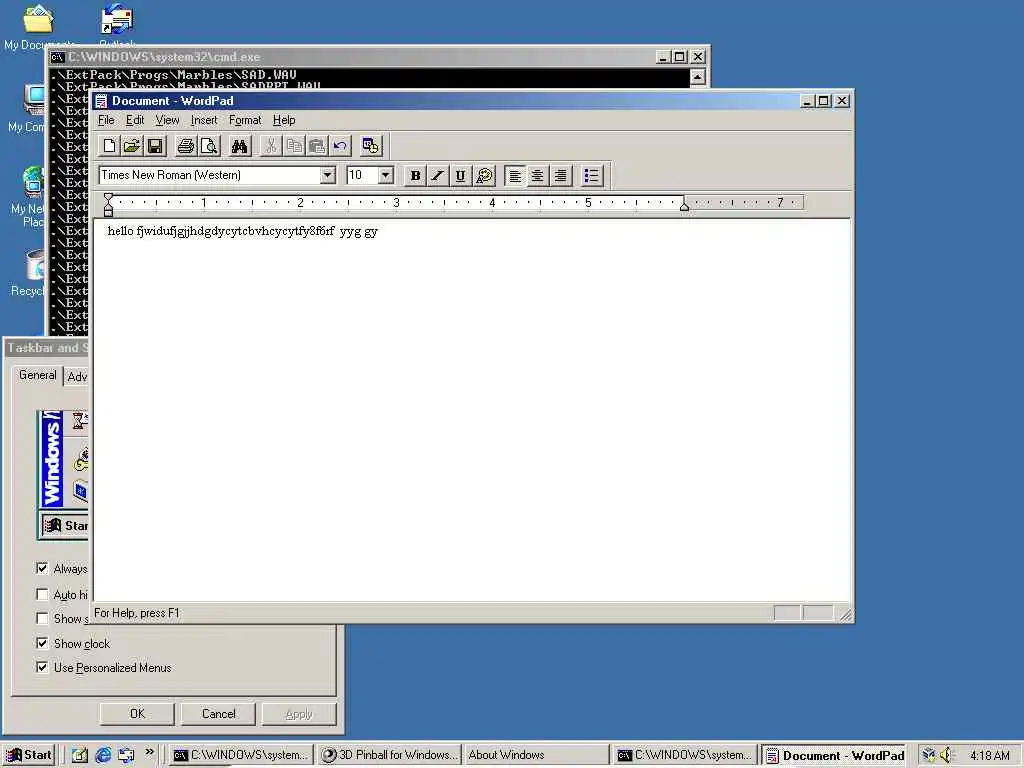Screen dimensions: 1024x768
Task: Expand the font size dropdown arrow
Action: click(x=386, y=175)
